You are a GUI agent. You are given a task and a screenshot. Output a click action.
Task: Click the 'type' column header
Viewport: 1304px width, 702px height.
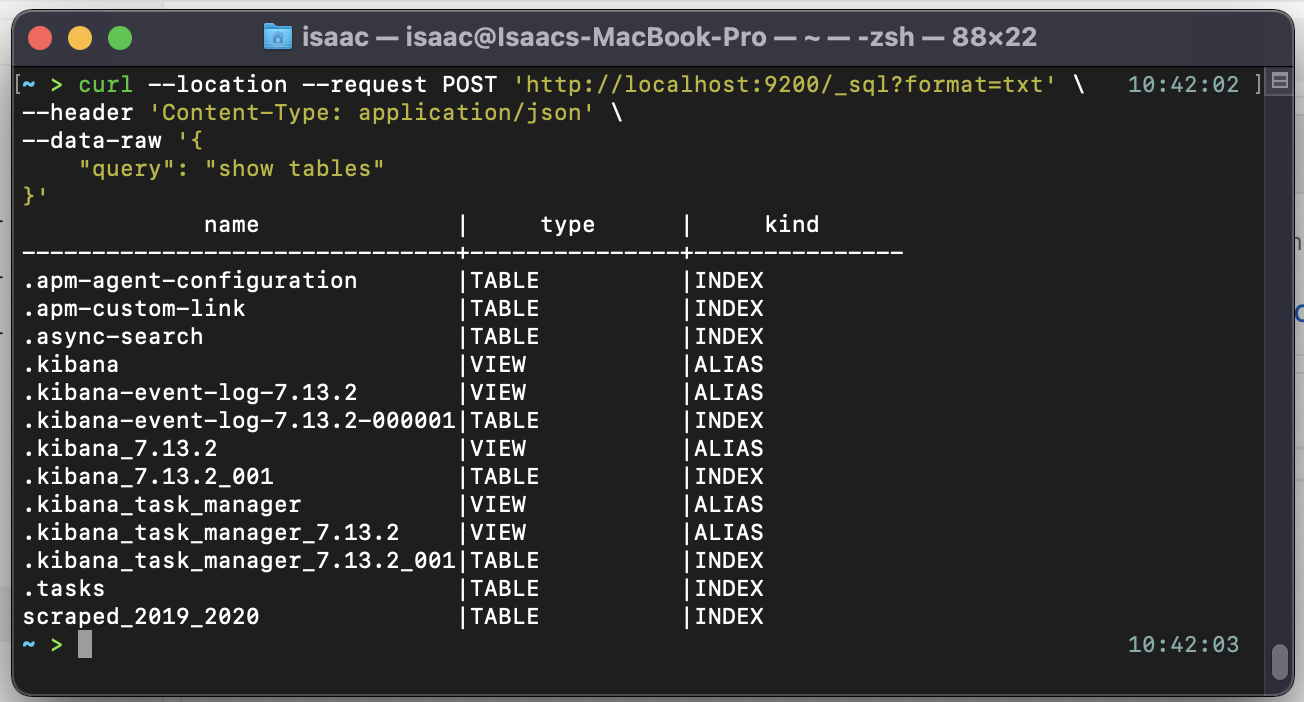(x=567, y=225)
